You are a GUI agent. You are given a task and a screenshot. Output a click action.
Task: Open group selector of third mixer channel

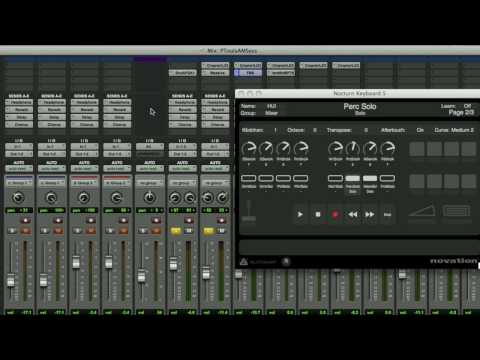pos(84,183)
